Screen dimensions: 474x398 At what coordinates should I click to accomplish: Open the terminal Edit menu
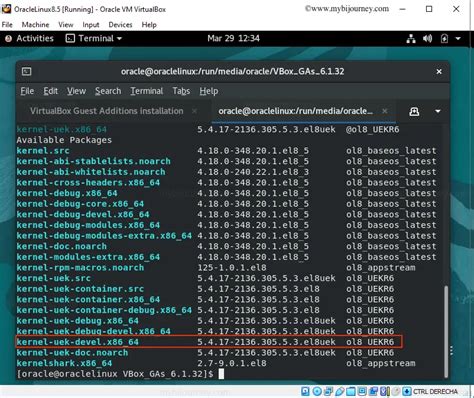pos(50,91)
